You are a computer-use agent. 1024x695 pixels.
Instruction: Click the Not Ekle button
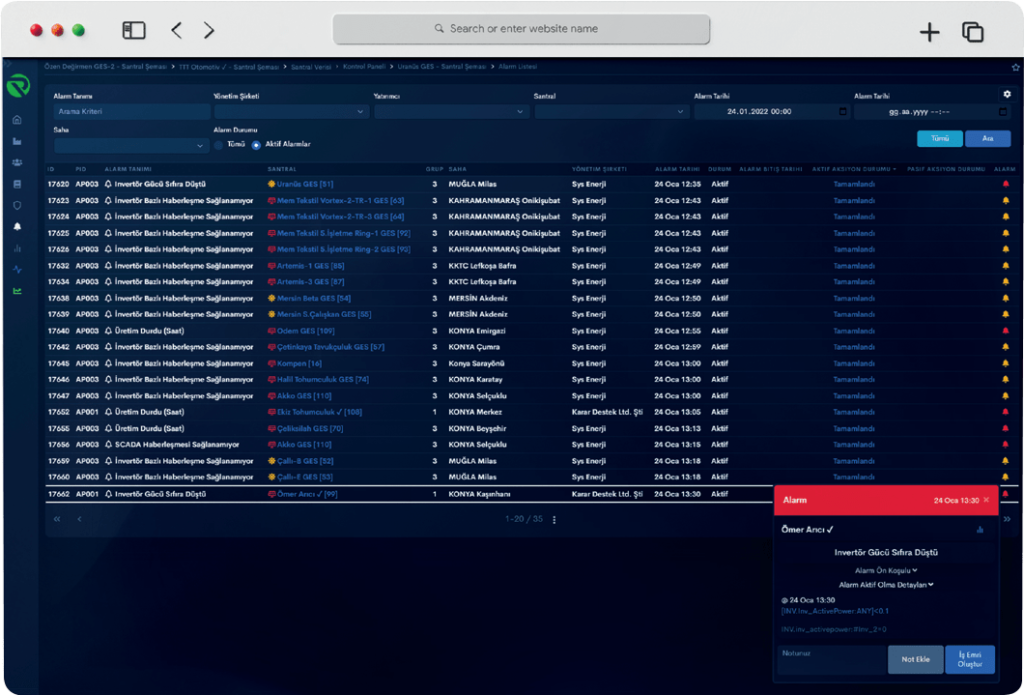pos(916,660)
